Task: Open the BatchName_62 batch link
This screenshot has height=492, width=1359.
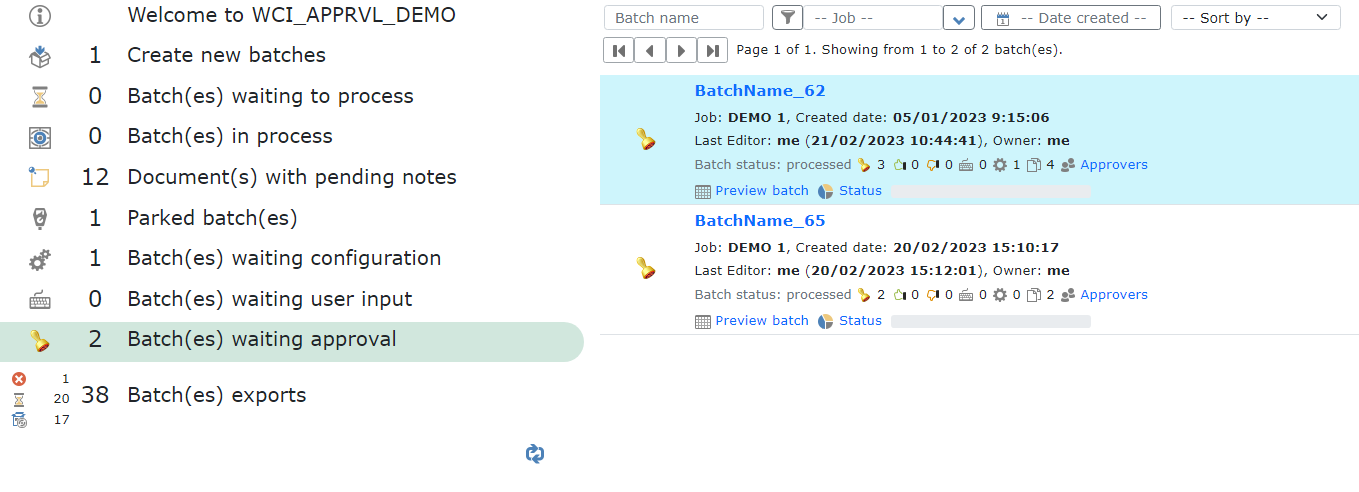Action: [760, 91]
